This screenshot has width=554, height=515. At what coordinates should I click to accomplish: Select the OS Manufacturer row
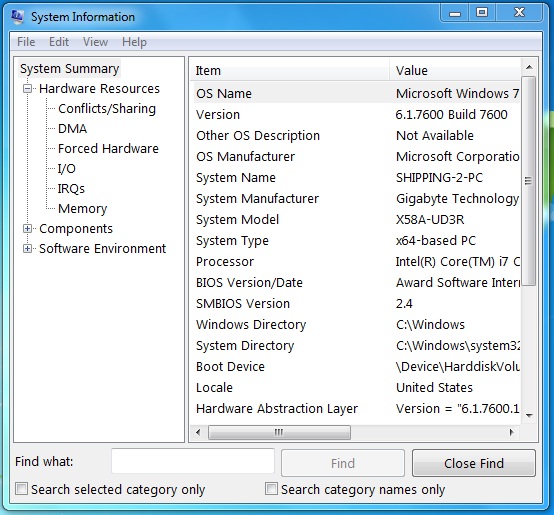(x=357, y=156)
